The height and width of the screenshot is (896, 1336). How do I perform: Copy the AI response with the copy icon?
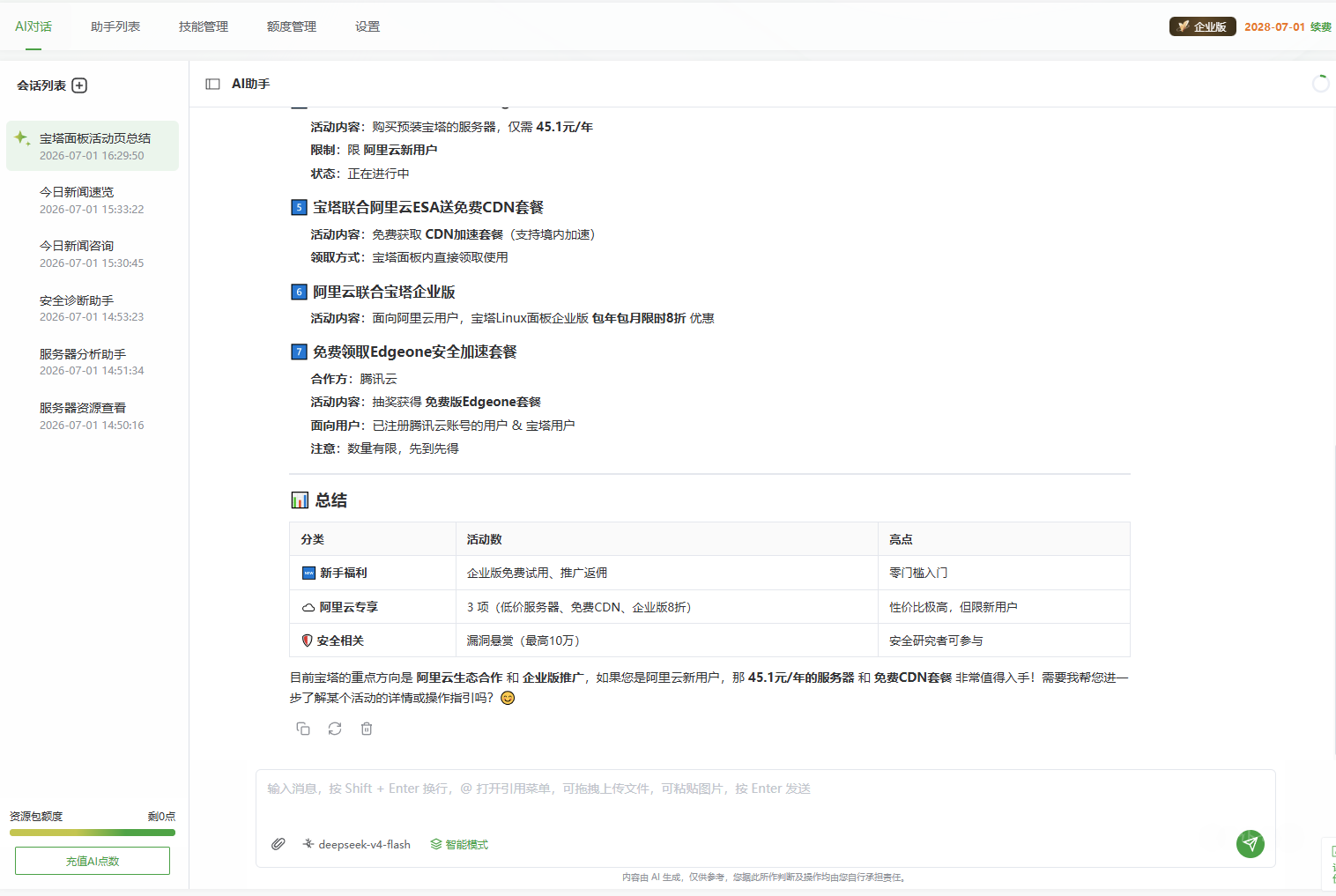[303, 729]
